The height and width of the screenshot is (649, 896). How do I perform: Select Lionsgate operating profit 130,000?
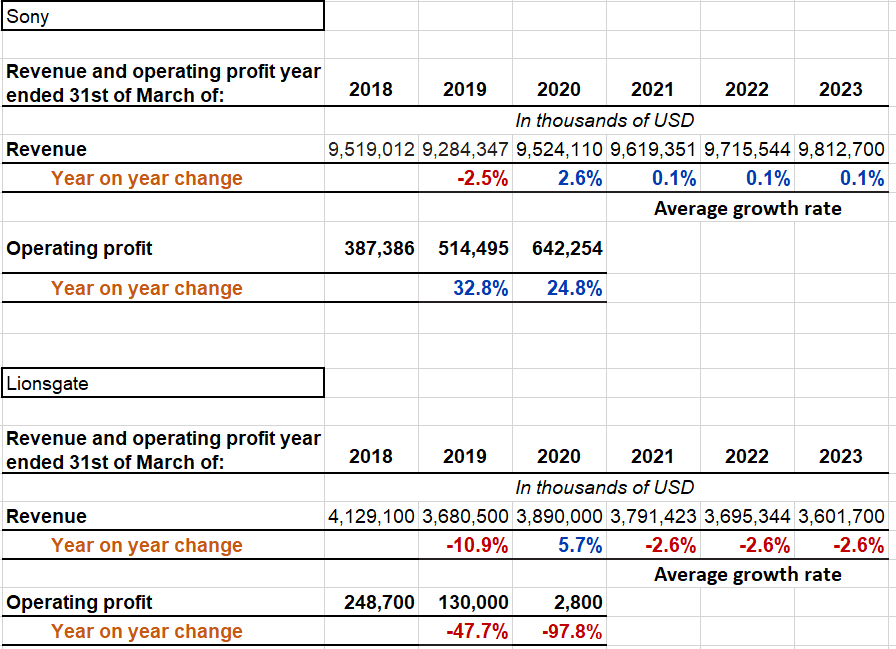click(473, 602)
